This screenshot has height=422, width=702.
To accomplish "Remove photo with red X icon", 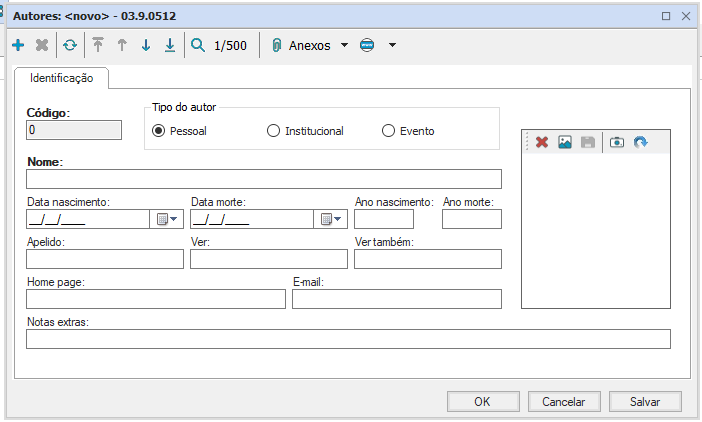I will click(x=541, y=143).
